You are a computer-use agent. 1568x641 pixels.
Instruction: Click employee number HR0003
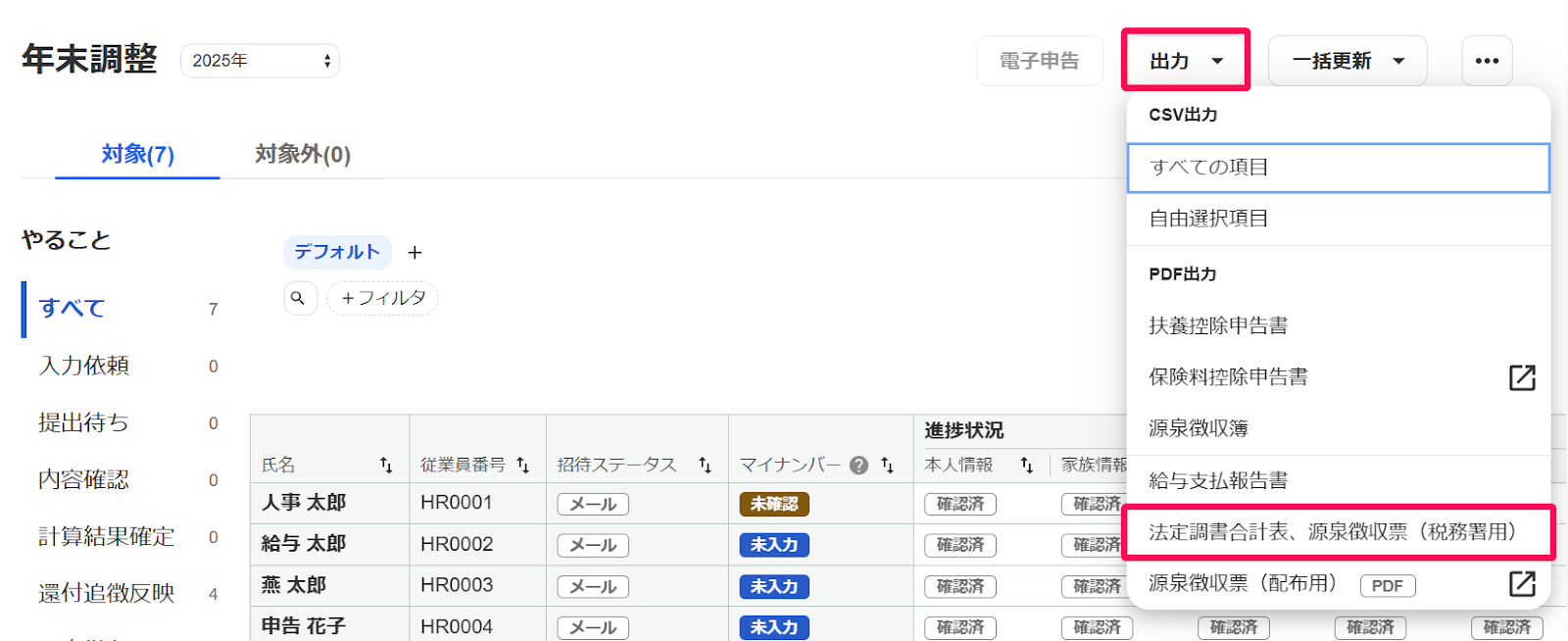[457, 585]
